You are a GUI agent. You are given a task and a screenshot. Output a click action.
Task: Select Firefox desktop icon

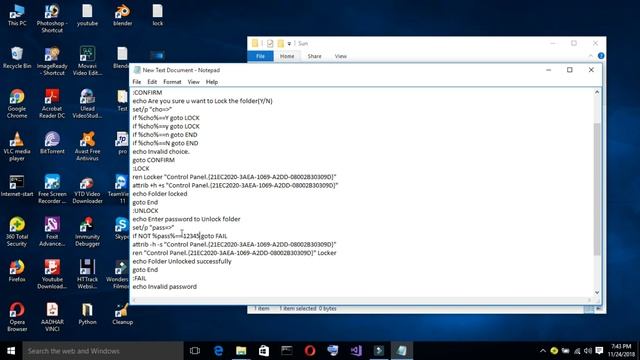point(17,271)
